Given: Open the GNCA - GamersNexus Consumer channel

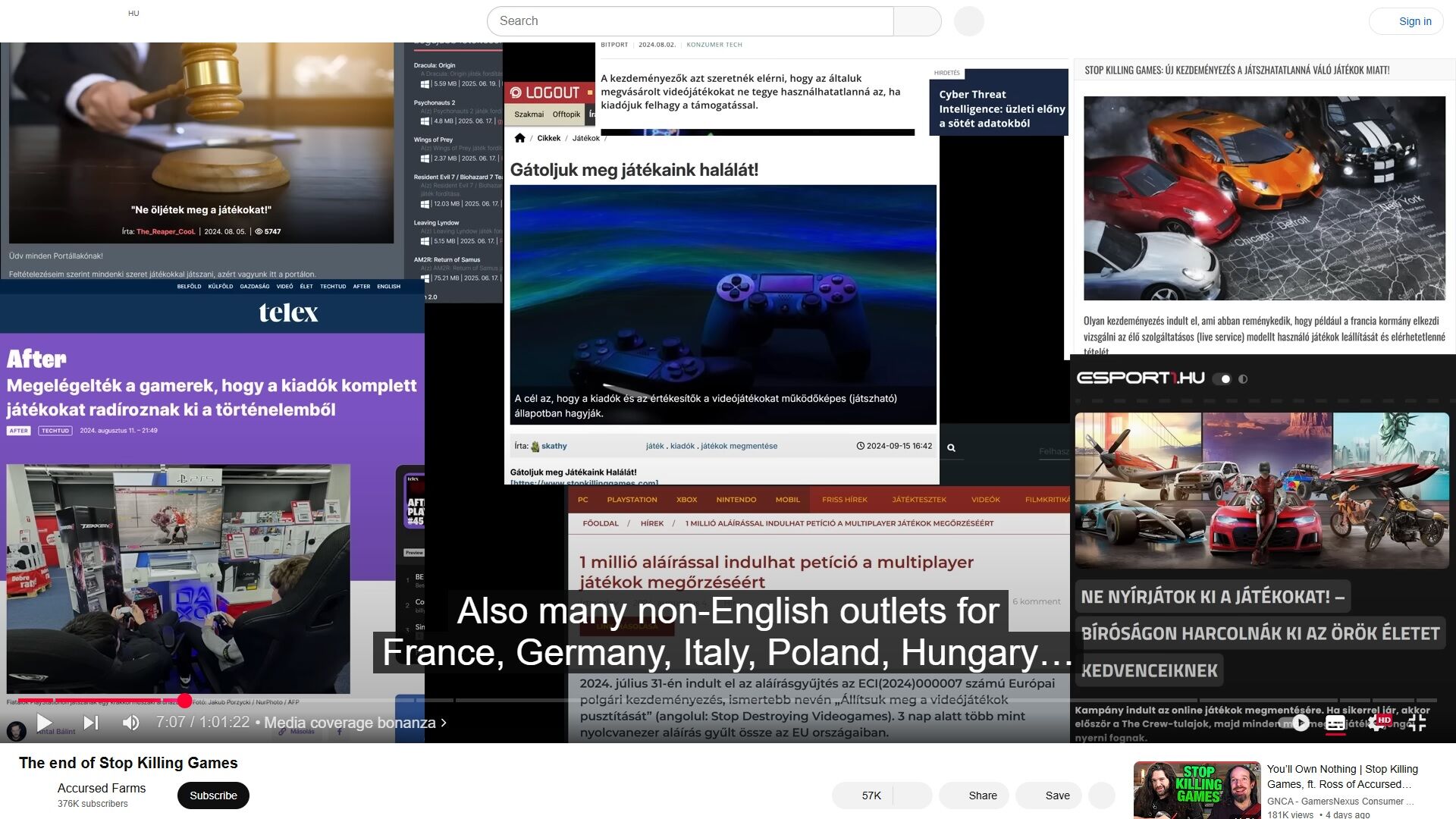Looking at the screenshot, I should [x=1340, y=802].
